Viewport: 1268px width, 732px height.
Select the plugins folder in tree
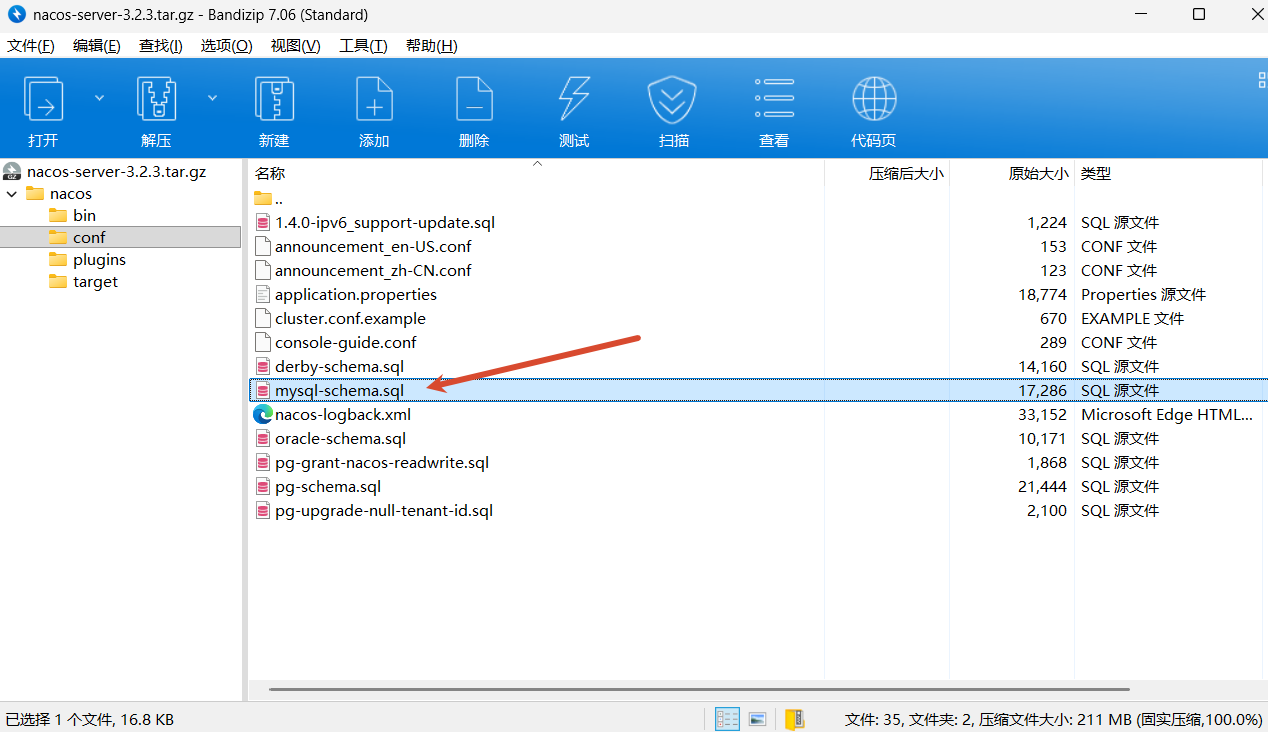point(99,259)
